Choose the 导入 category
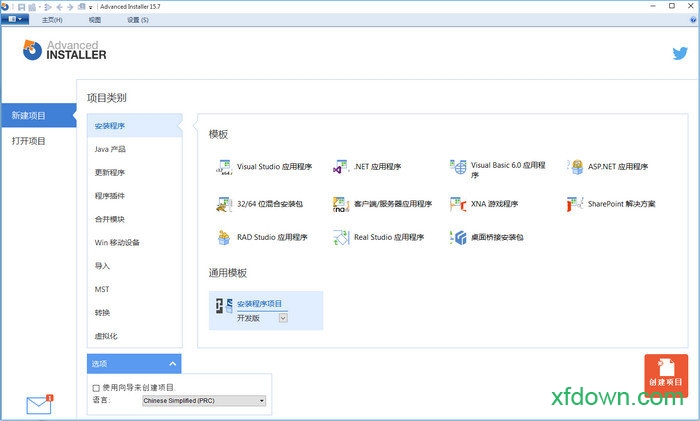 134,266
